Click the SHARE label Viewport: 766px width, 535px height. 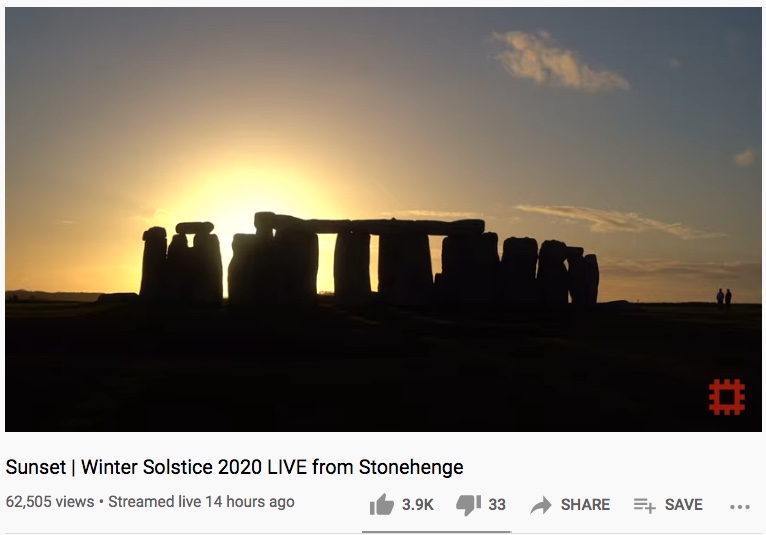585,505
